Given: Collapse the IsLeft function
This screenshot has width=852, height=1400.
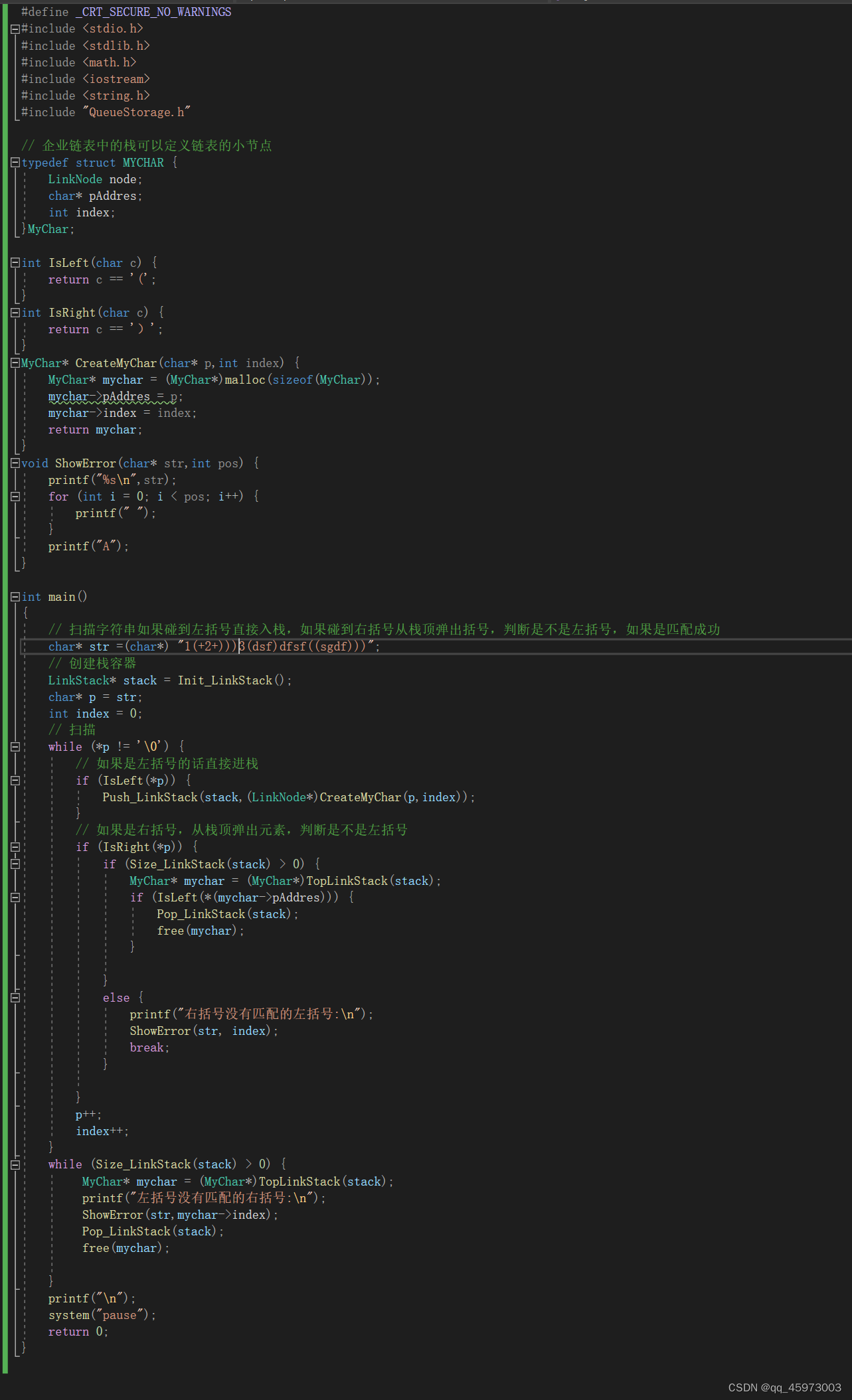Looking at the screenshot, I should coord(15,263).
